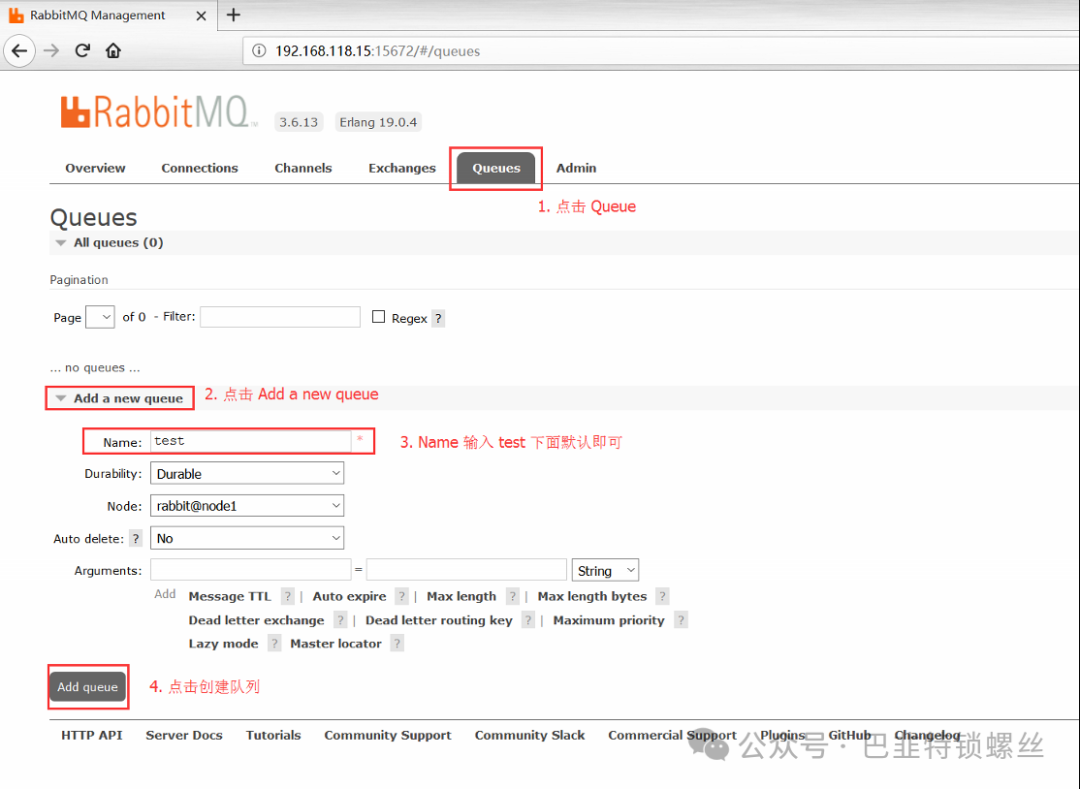The image size is (1080, 789).
Task: Open the Server Docs footer link
Action: point(184,735)
